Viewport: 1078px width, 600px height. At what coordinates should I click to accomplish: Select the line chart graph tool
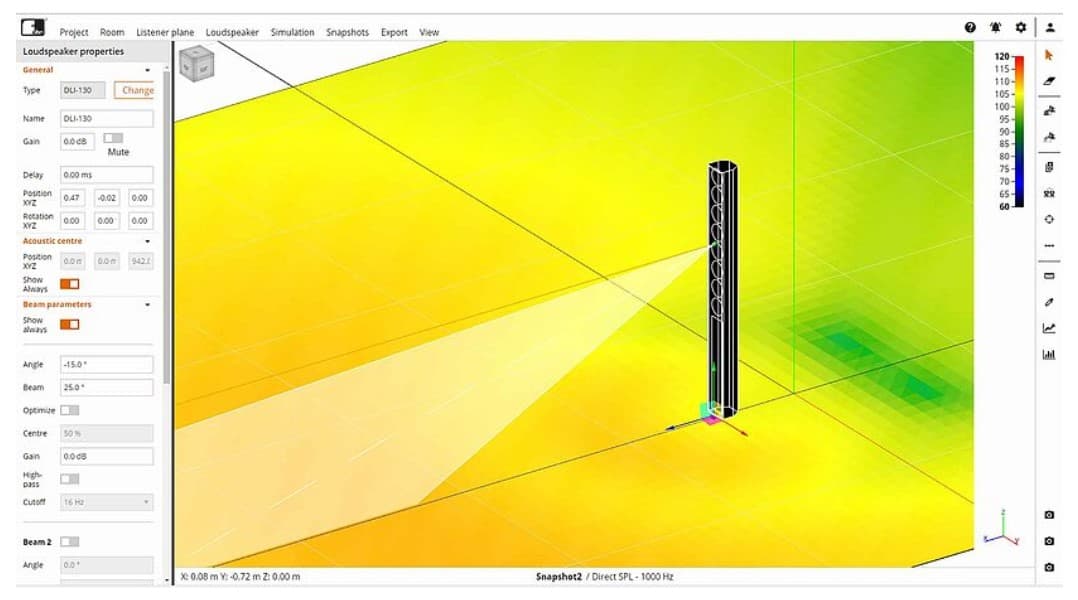click(1049, 328)
